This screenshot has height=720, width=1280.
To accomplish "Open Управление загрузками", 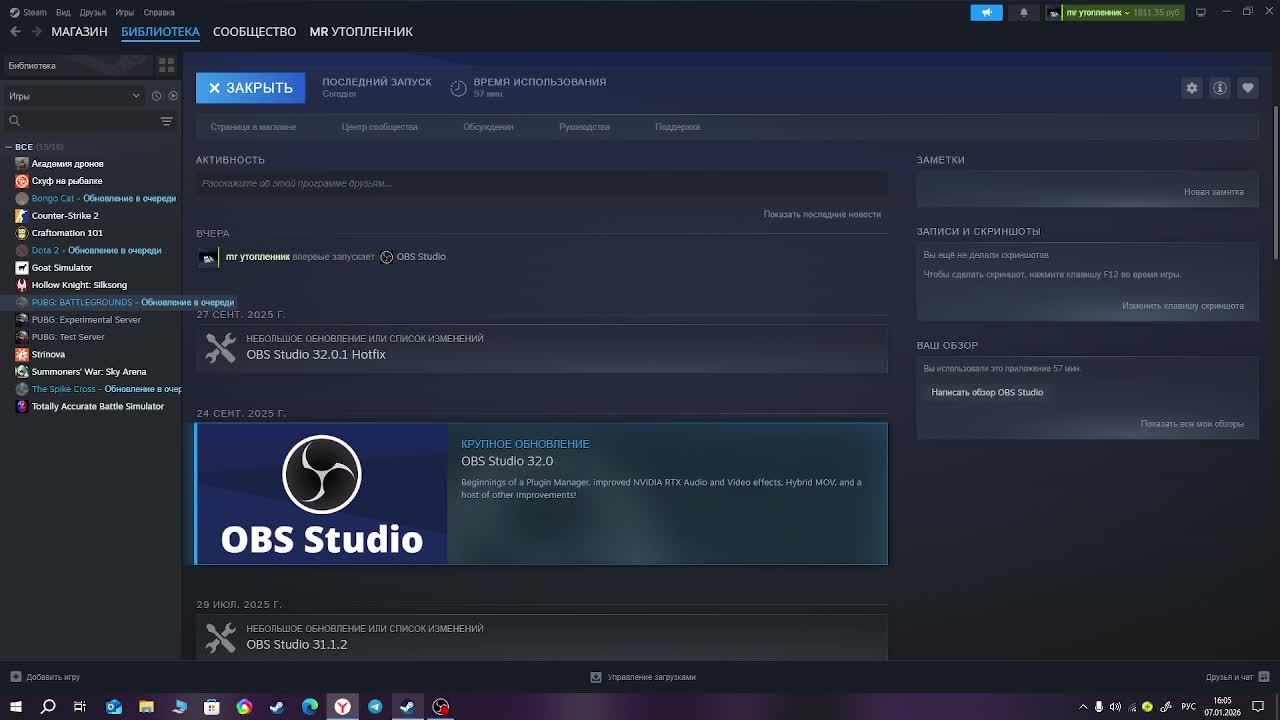I will [x=643, y=677].
